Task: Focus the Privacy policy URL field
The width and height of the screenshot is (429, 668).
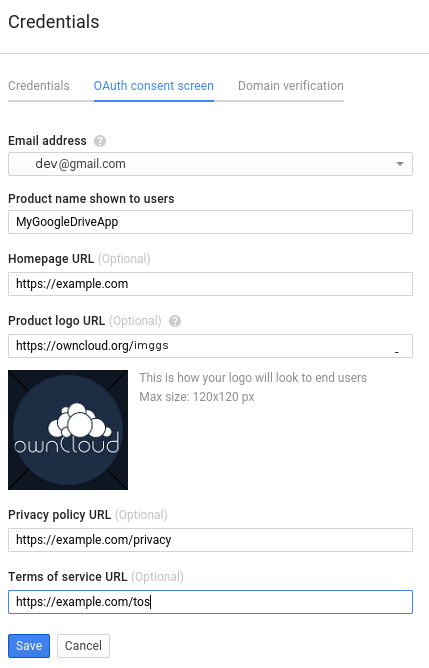Action: click(210, 540)
